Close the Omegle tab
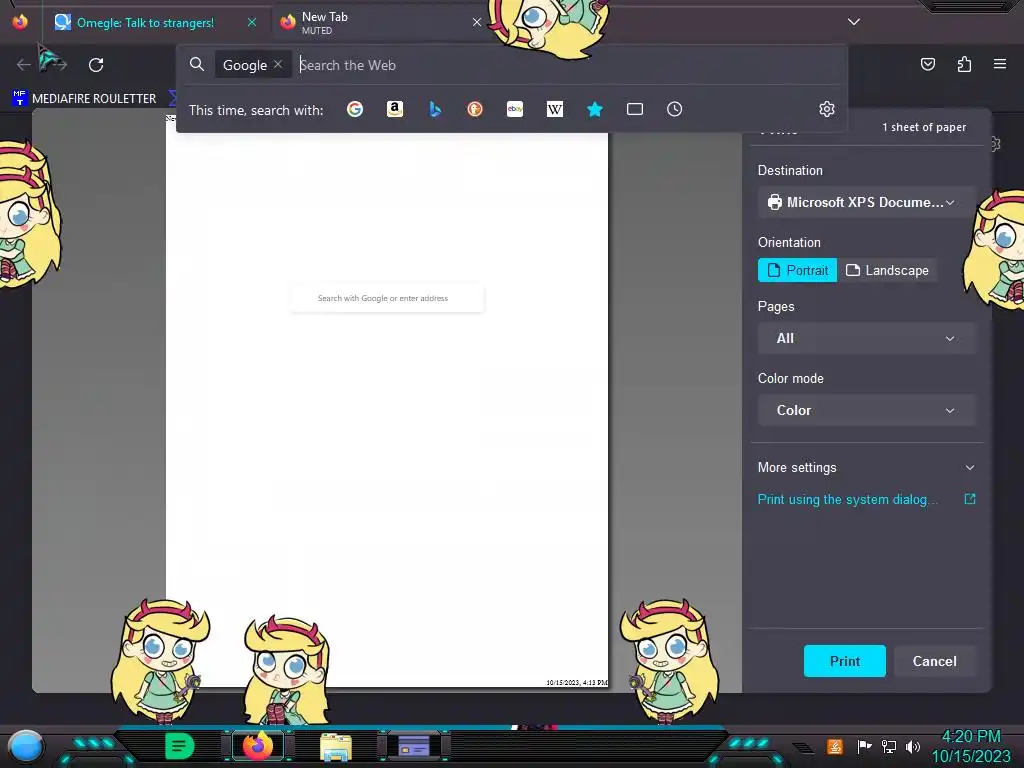Viewport: 1024px width, 768px height. click(x=251, y=22)
